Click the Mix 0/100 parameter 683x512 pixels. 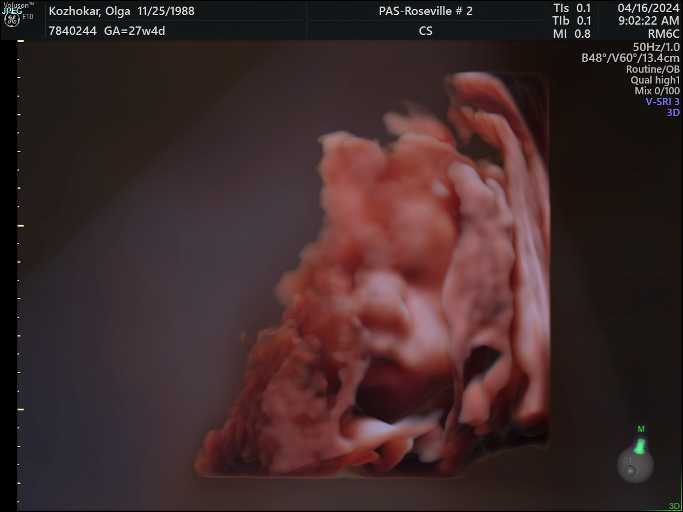tap(657, 91)
